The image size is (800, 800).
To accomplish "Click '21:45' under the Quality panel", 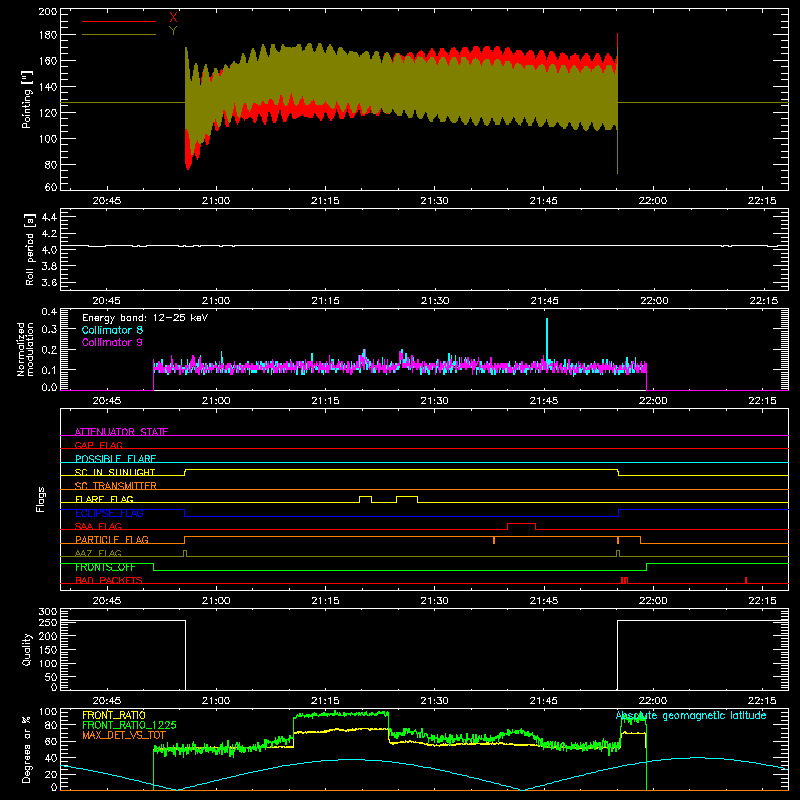I will pyautogui.click(x=544, y=701).
